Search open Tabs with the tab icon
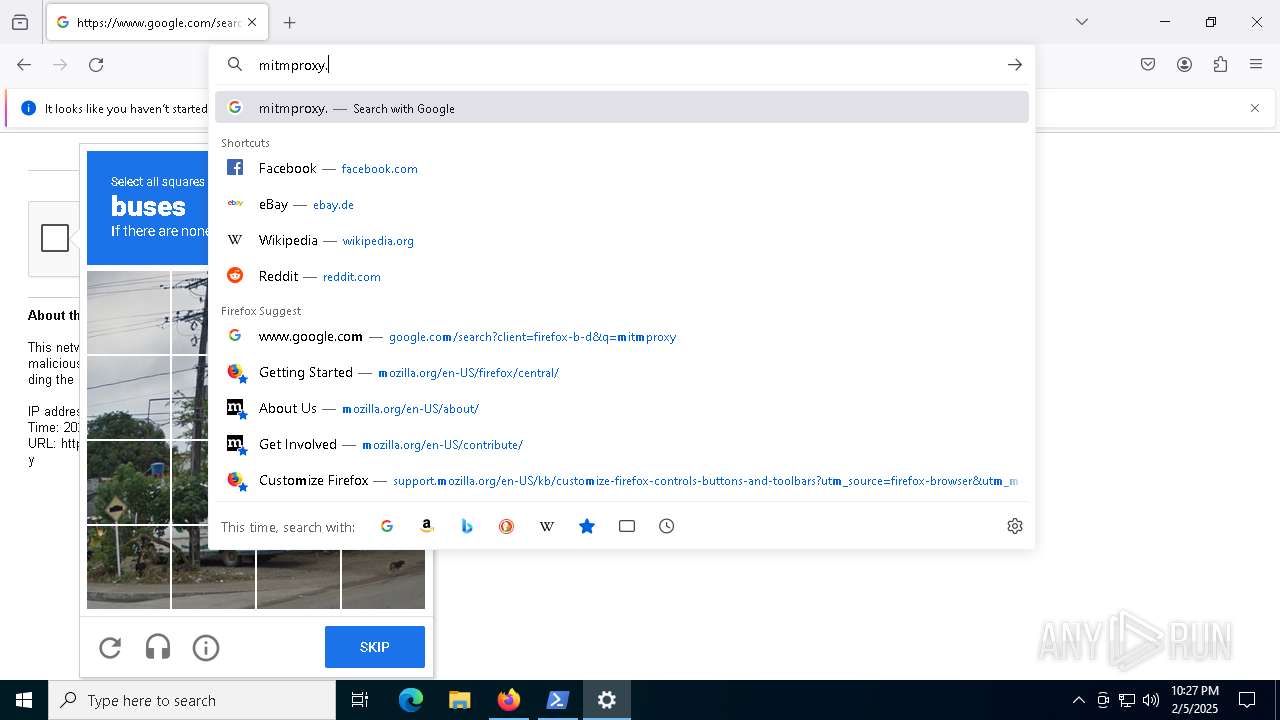This screenshot has height=720, width=1280. pyautogui.click(x=627, y=526)
